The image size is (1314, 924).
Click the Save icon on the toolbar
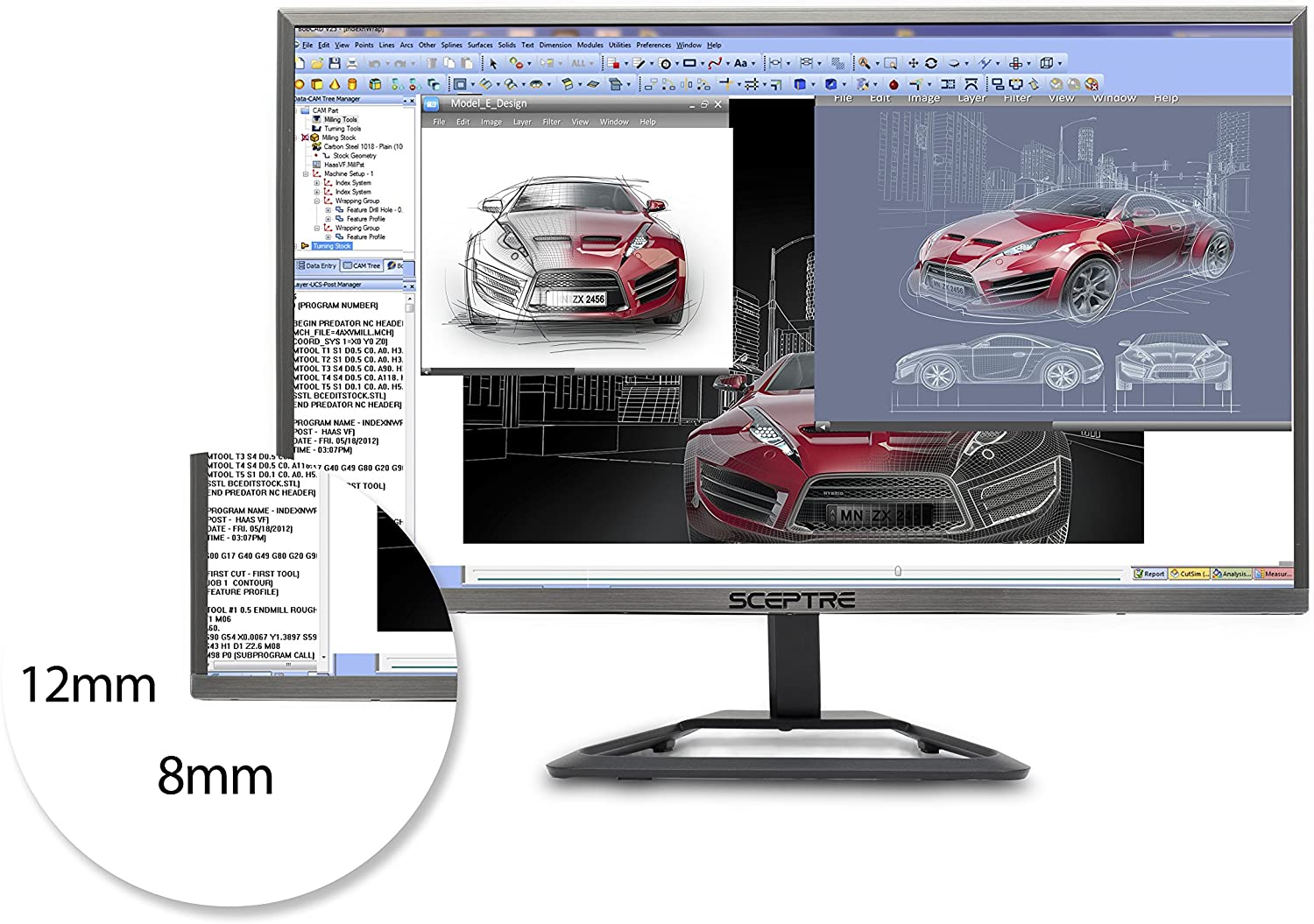point(336,64)
